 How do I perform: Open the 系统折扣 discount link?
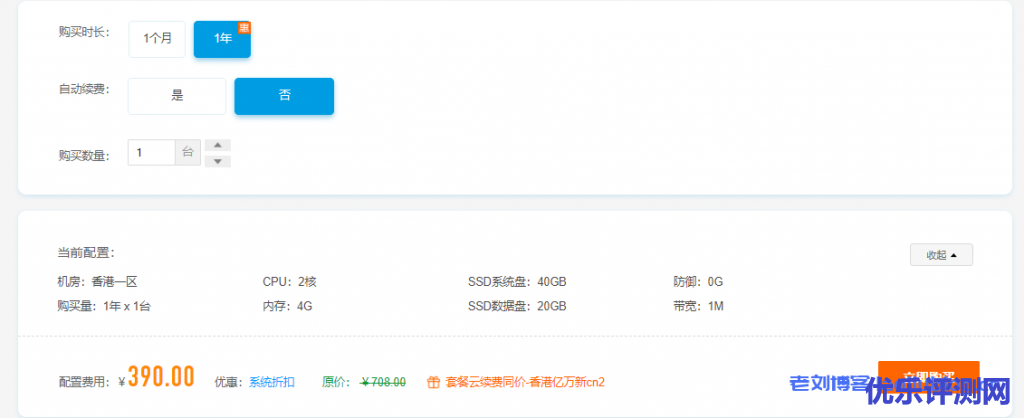[272, 382]
